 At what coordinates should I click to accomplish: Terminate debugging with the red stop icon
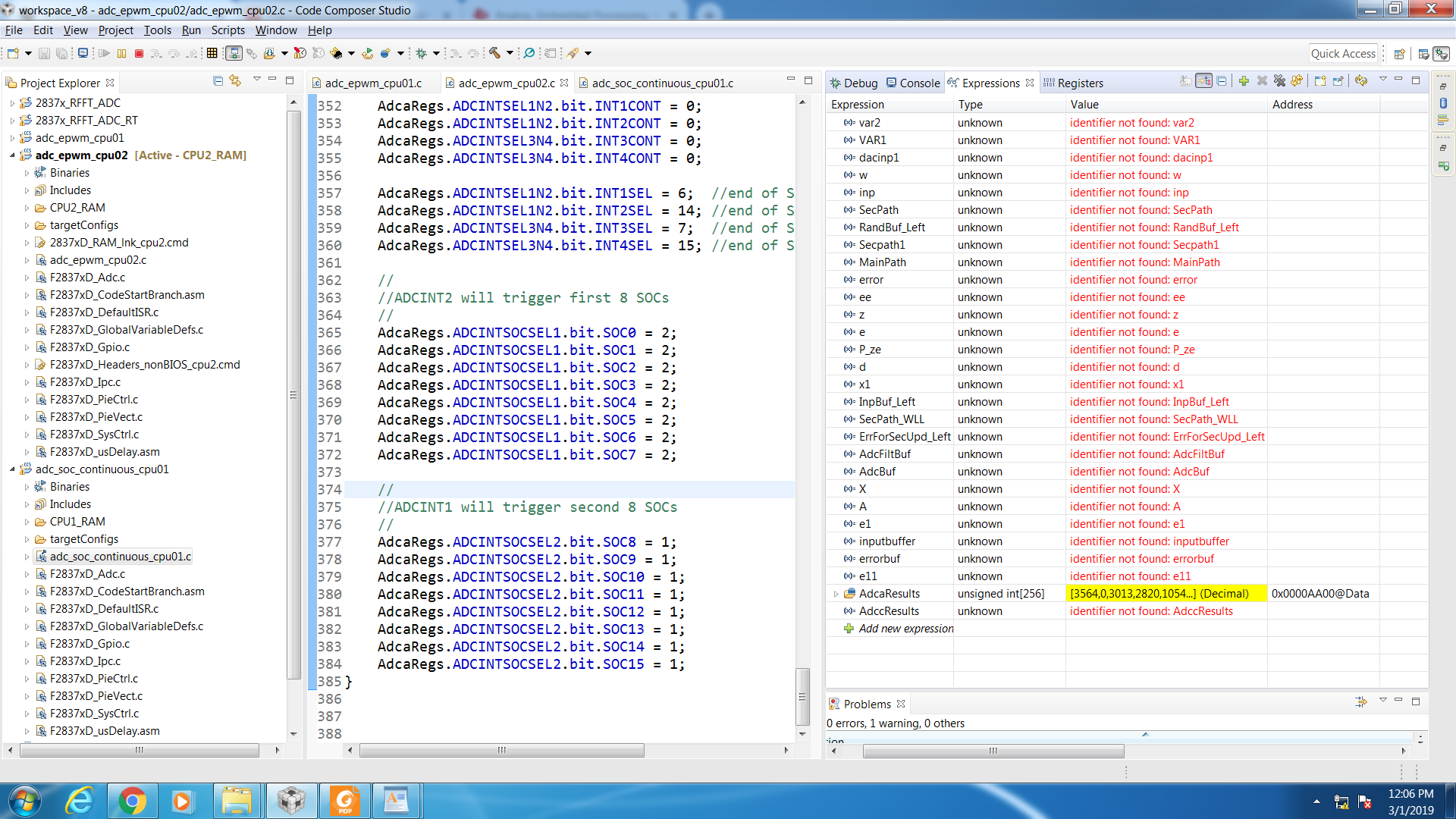(139, 53)
